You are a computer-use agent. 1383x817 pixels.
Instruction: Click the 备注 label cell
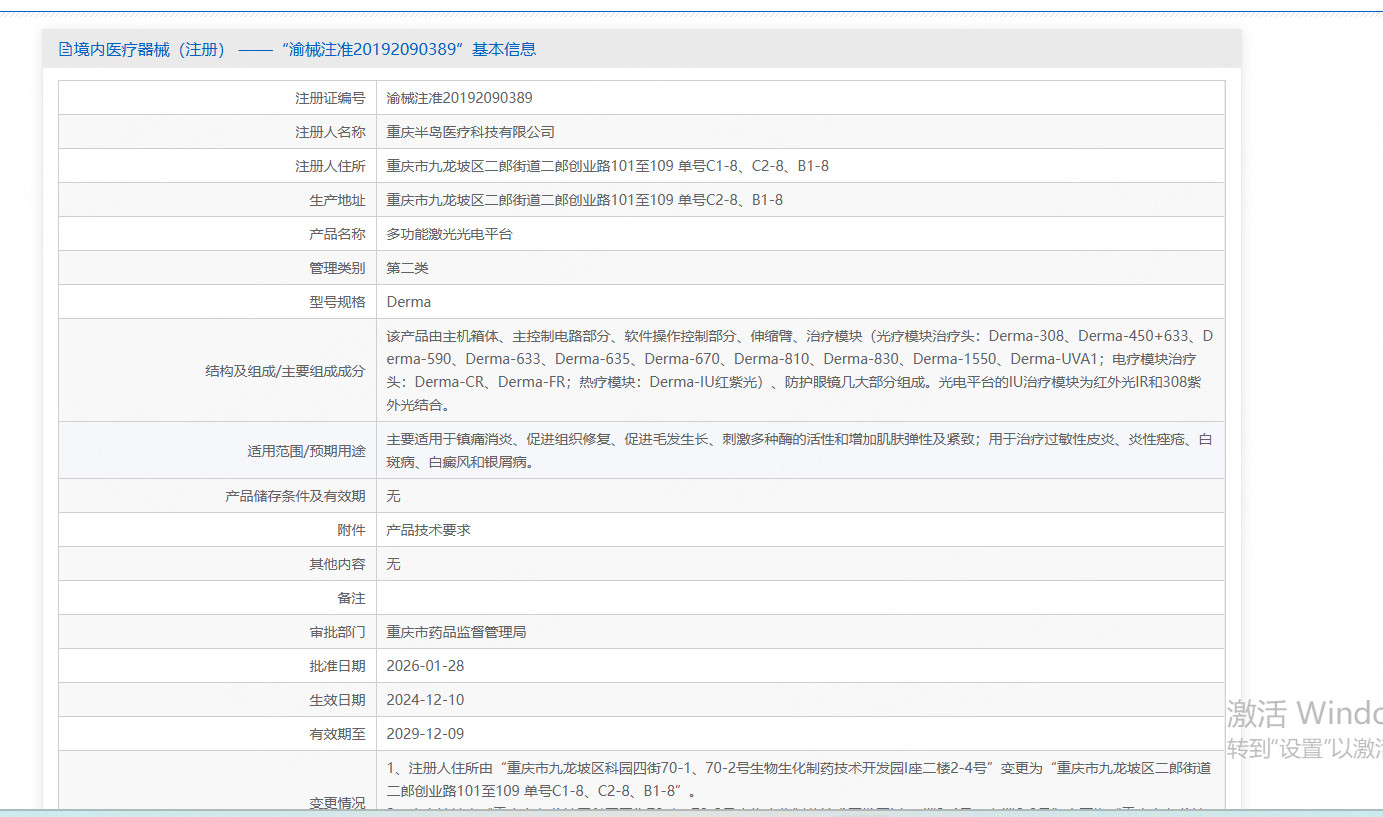coord(218,598)
